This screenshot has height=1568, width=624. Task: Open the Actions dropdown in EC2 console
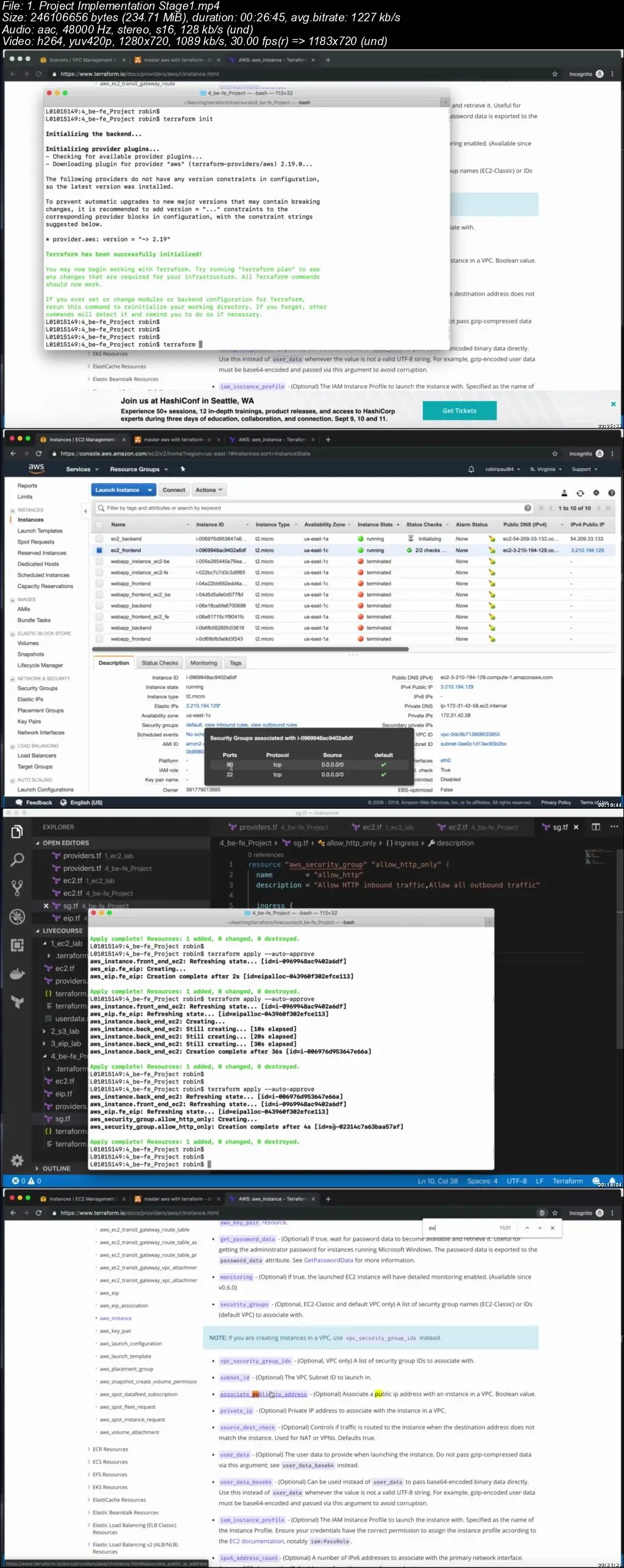coord(208,490)
